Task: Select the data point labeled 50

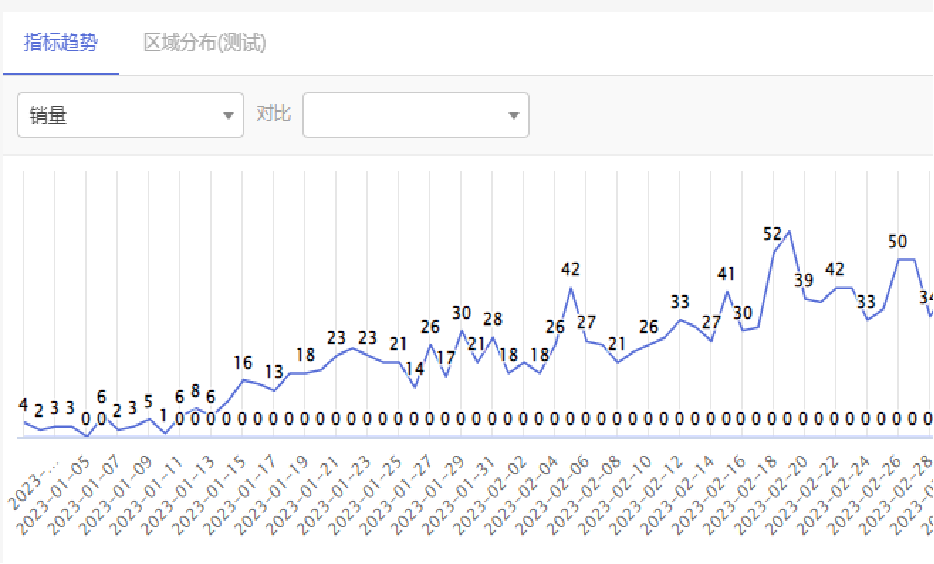Action: [897, 241]
